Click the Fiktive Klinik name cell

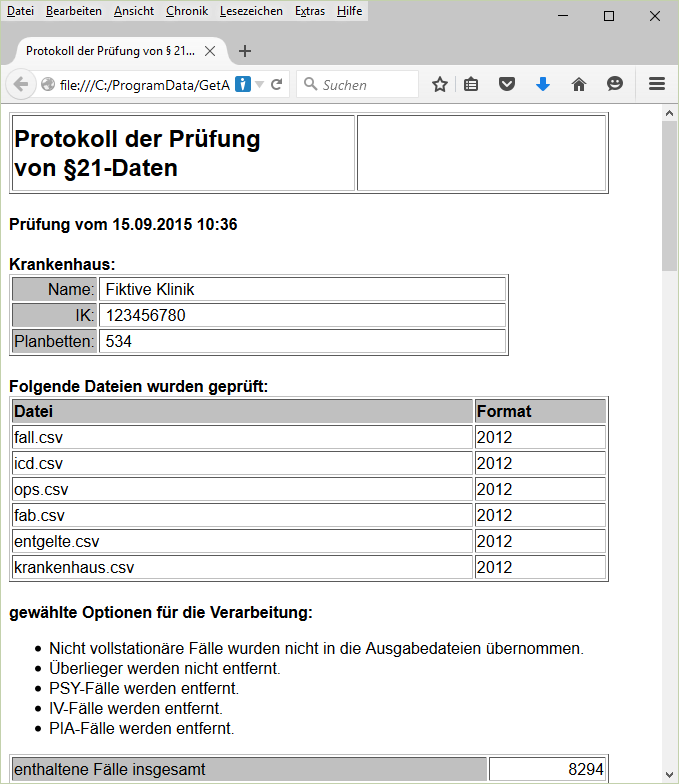point(302,290)
